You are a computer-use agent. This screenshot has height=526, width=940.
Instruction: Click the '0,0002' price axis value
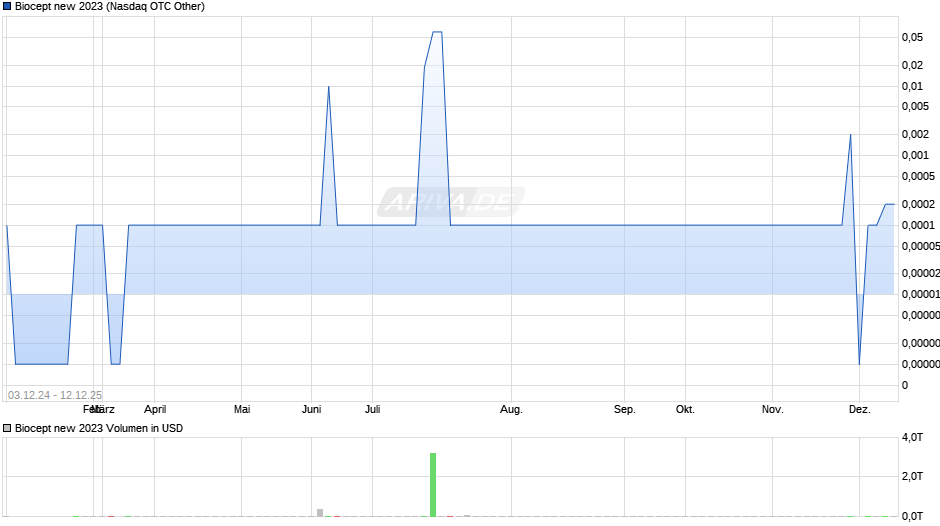tap(918, 205)
